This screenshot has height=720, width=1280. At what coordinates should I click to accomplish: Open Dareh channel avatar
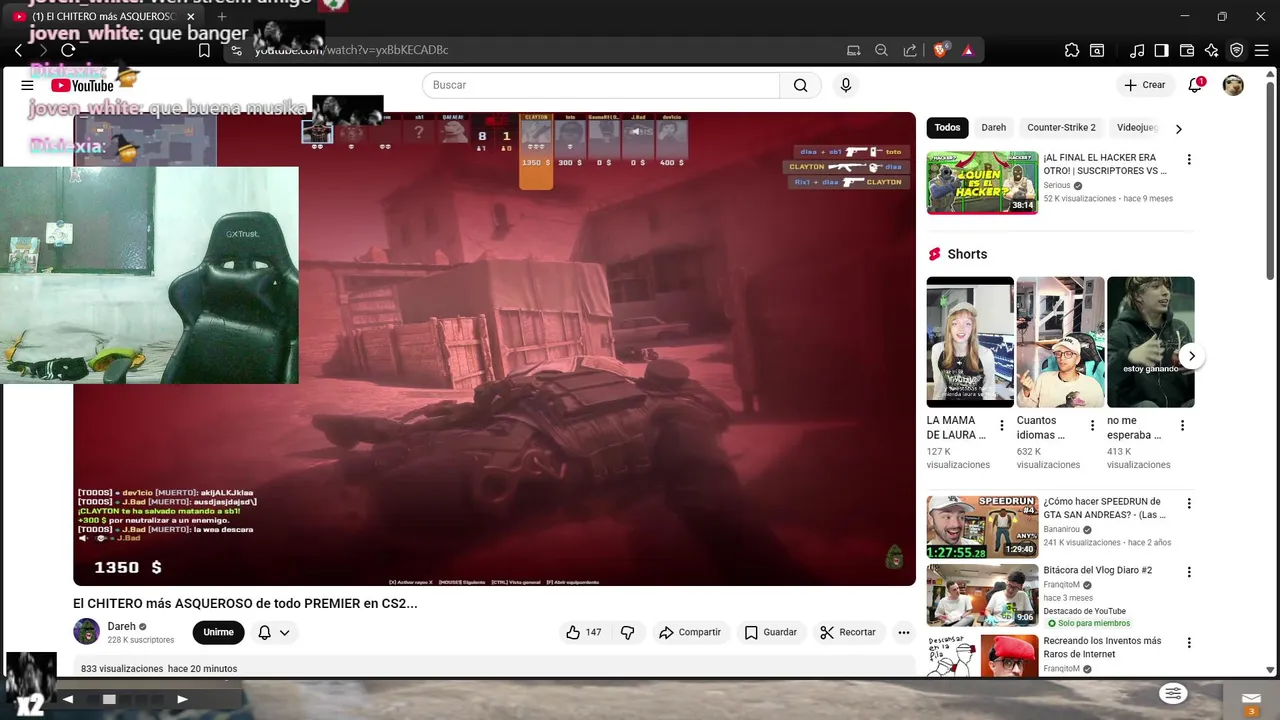tap(87, 632)
